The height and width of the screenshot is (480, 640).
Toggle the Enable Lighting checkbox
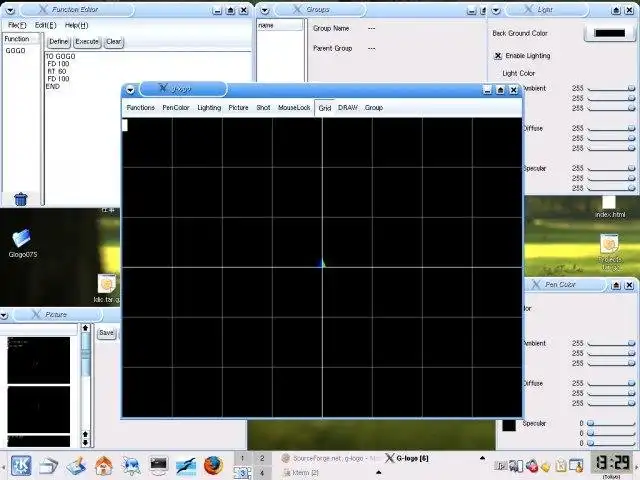coord(498,56)
